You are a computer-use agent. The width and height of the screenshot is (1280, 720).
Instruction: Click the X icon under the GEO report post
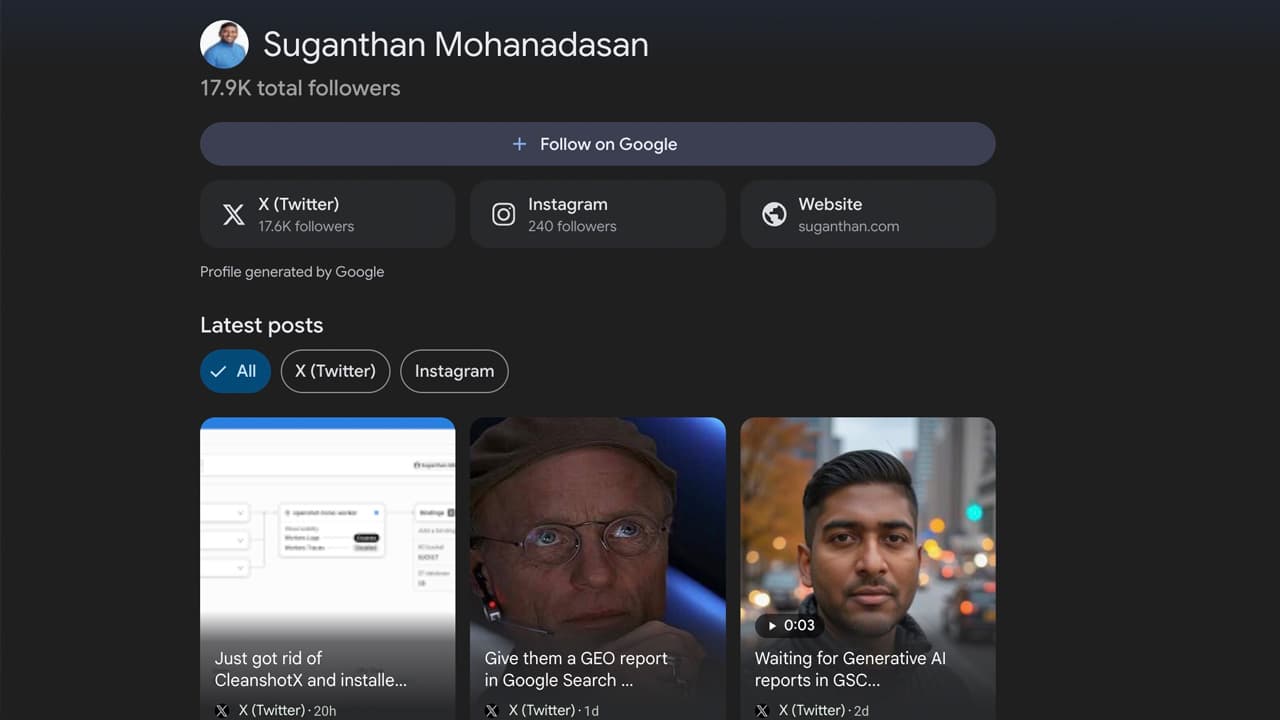click(x=492, y=711)
